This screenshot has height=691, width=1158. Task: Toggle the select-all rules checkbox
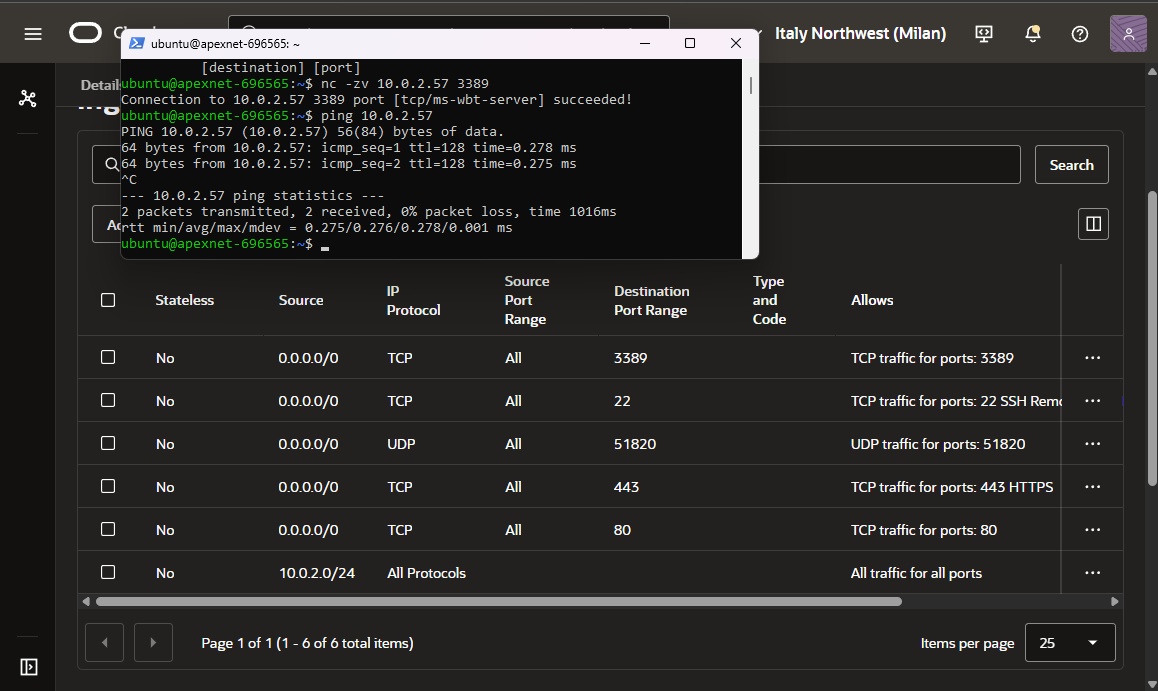108,300
